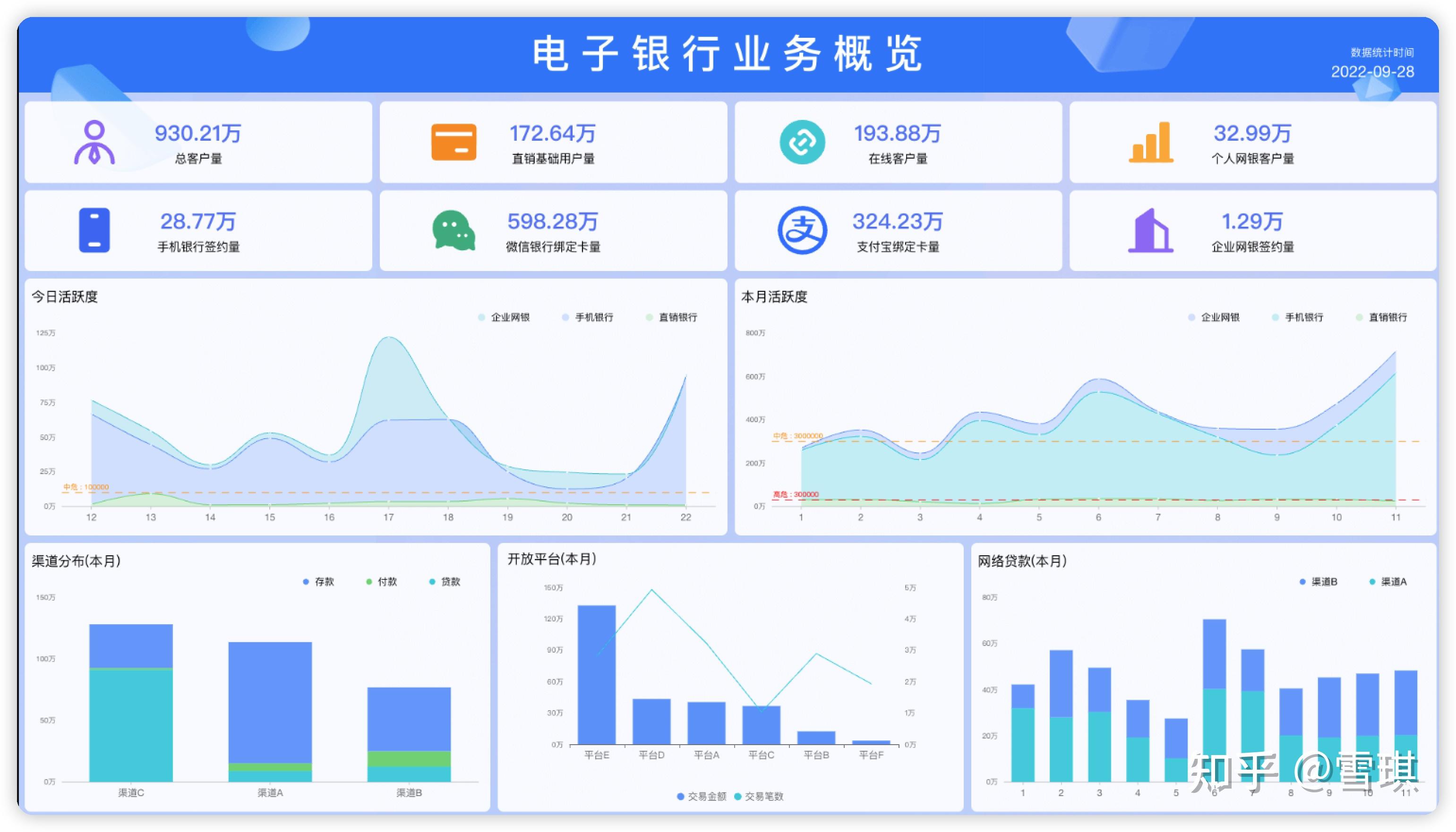The width and height of the screenshot is (1456, 832).
Task: Select the phone icon next to 手机银行签约量
Action: tap(95, 231)
